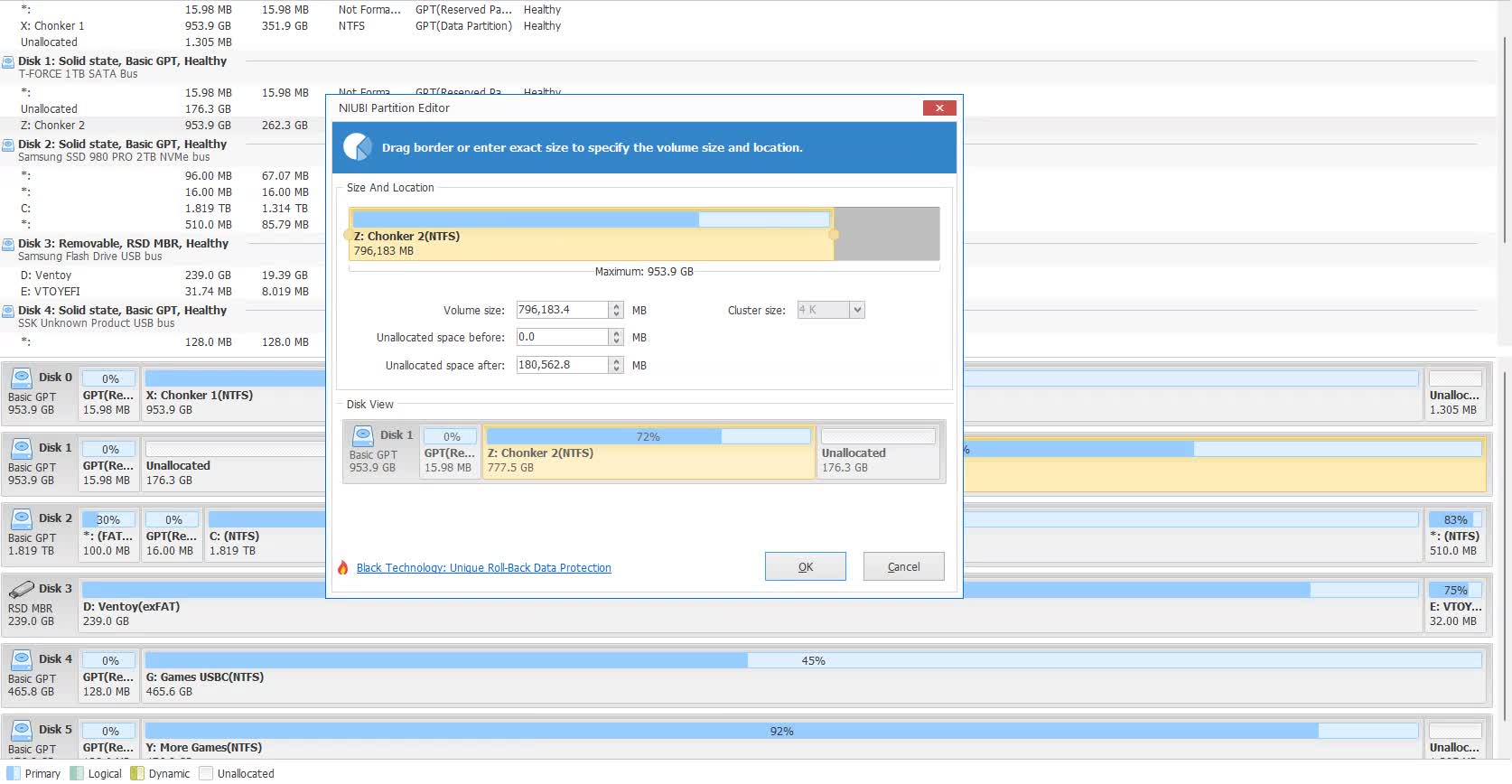Click the flame icon beside Black Technology link
1512x784 pixels.
[343, 568]
